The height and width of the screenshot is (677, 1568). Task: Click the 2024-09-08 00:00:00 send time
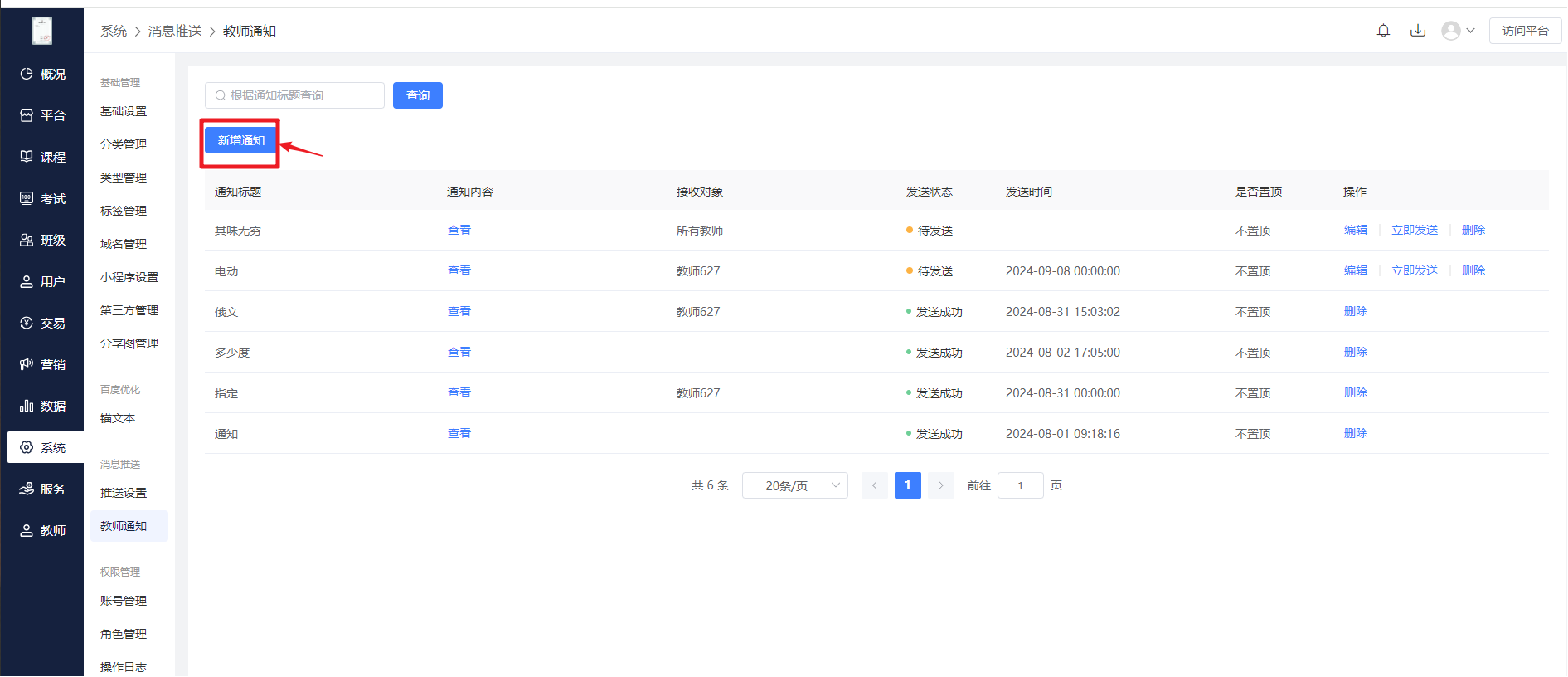[x=1063, y=271]
